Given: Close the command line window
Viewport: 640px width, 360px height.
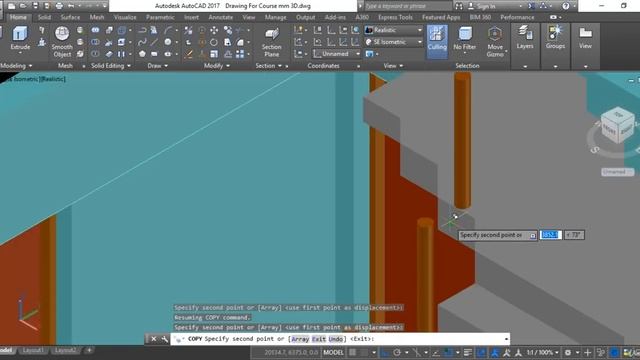Looking at the screenshot, I should tap(153, 339).
